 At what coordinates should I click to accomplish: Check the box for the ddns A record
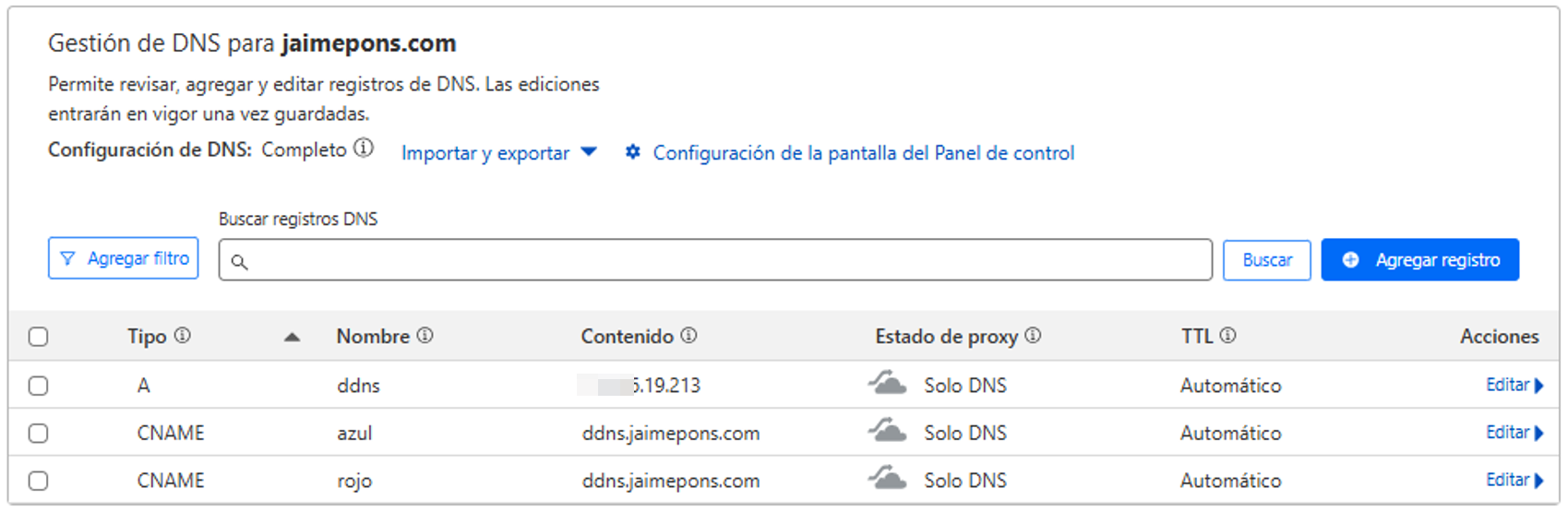point(38,386)
